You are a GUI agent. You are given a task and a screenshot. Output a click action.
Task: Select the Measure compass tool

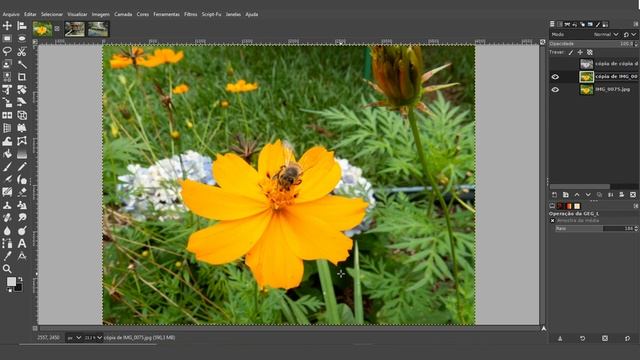pos(22,256)
